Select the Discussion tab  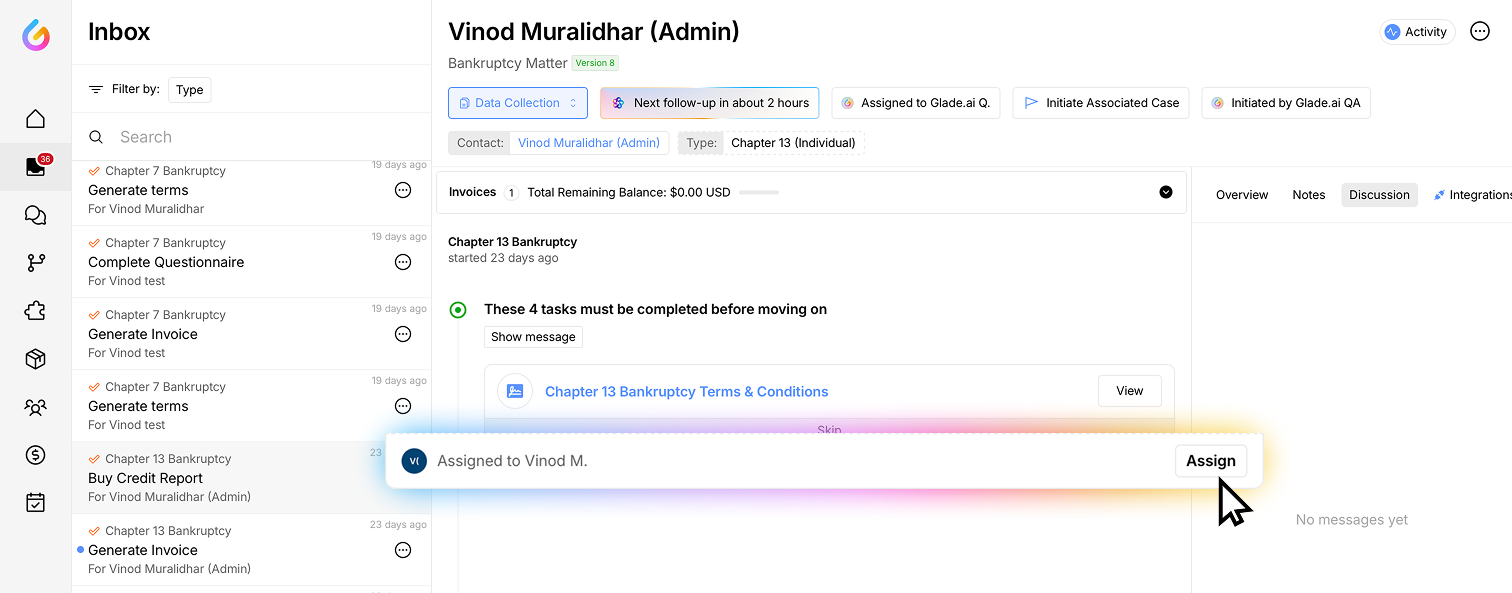tap(1379, 195)
